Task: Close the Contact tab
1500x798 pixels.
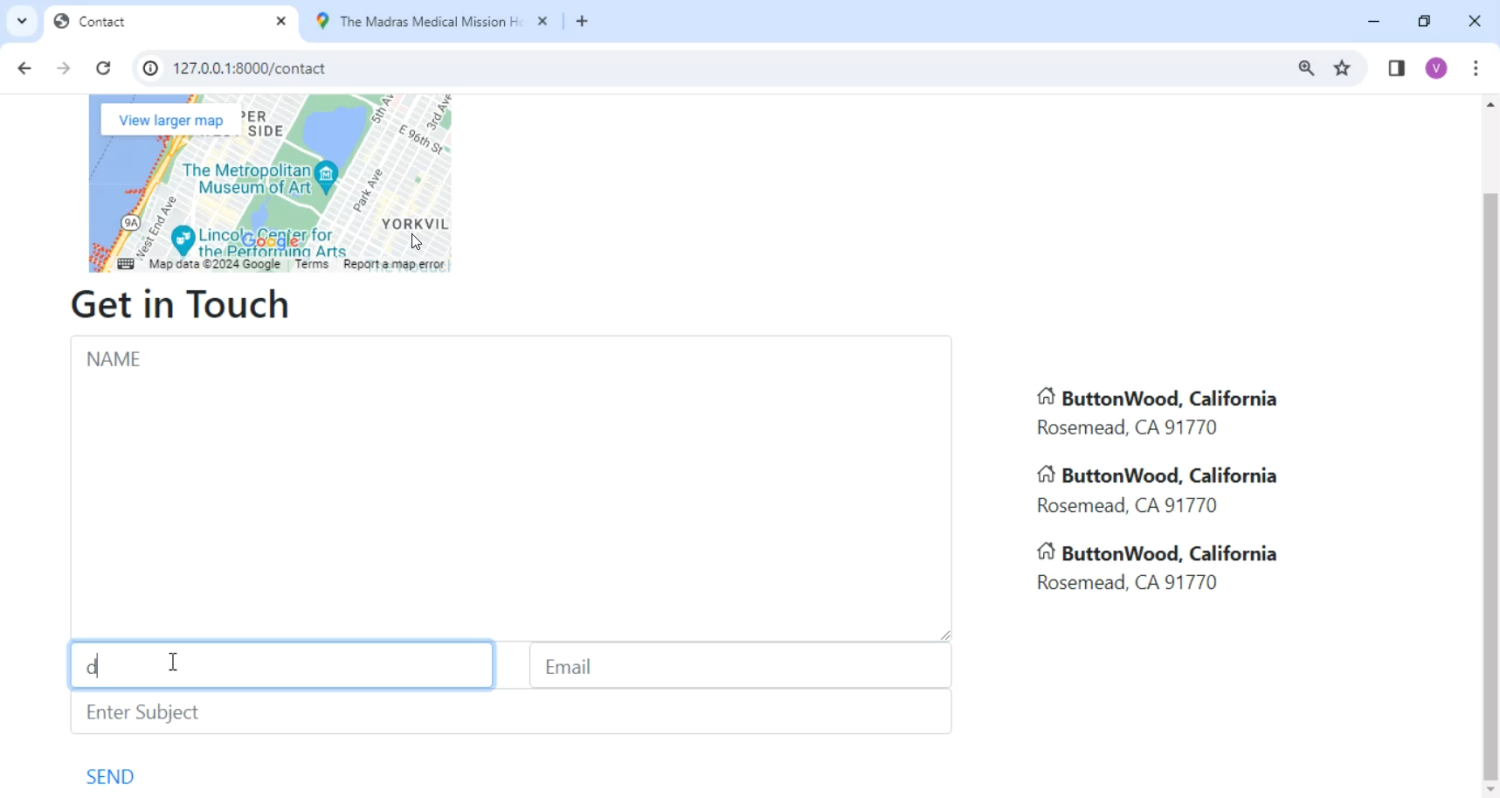Action: (x=281, y=21)
